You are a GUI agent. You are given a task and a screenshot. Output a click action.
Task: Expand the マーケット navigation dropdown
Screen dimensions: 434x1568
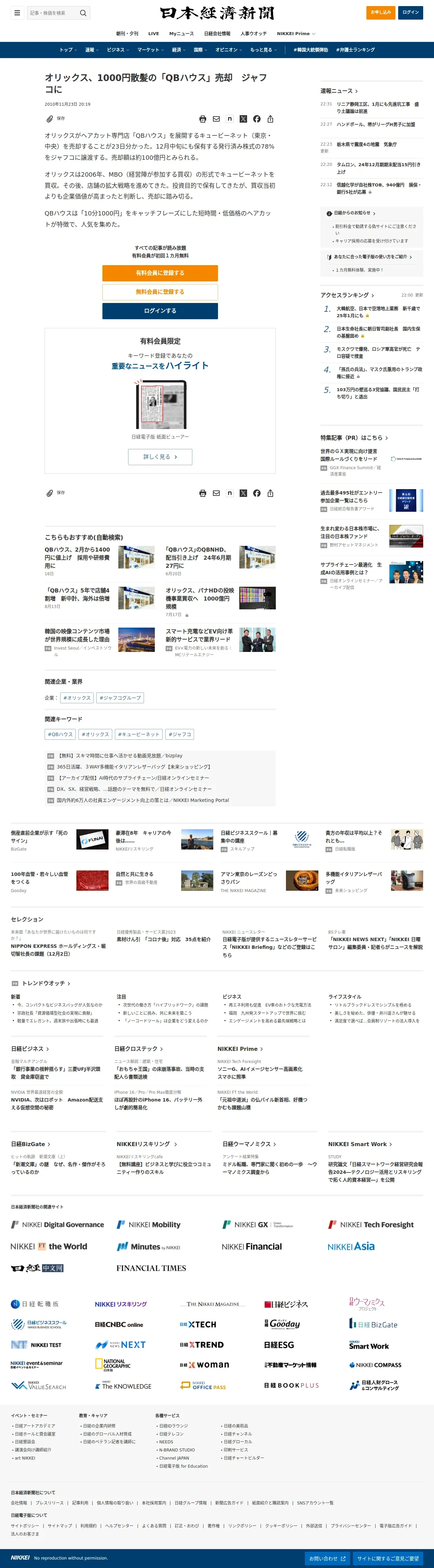150,50
